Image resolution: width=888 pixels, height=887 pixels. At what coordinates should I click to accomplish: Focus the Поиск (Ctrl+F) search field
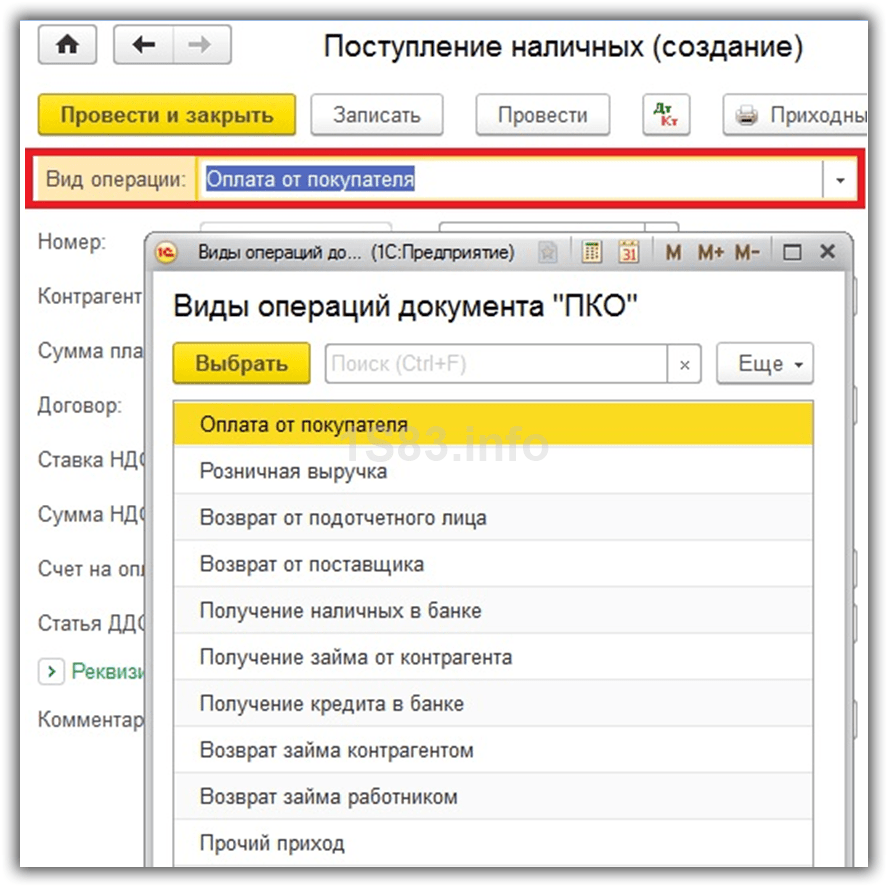(x=495, y=365)
